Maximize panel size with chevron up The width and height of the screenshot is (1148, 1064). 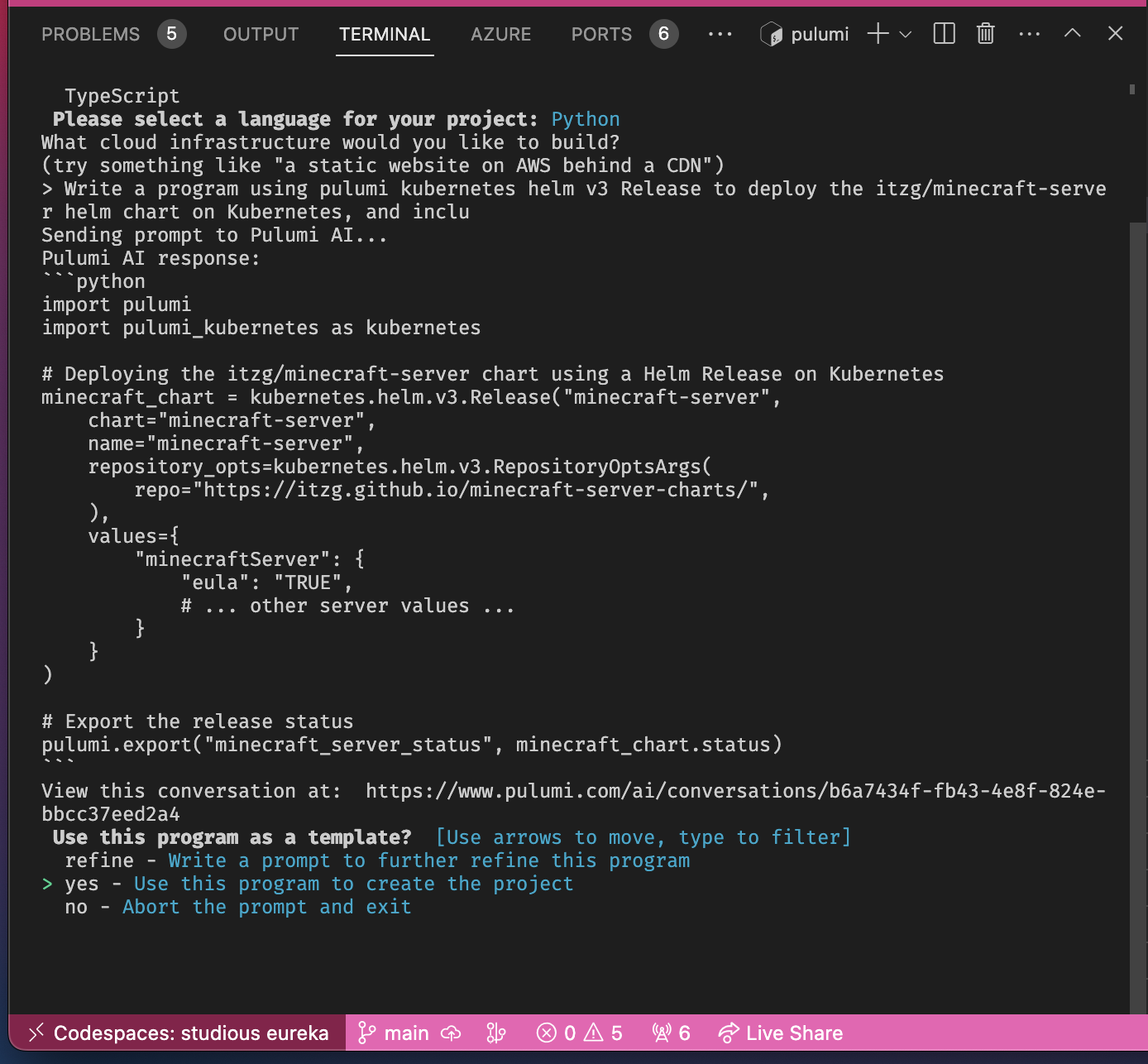pyautogui.click(x=1072, y=33)
